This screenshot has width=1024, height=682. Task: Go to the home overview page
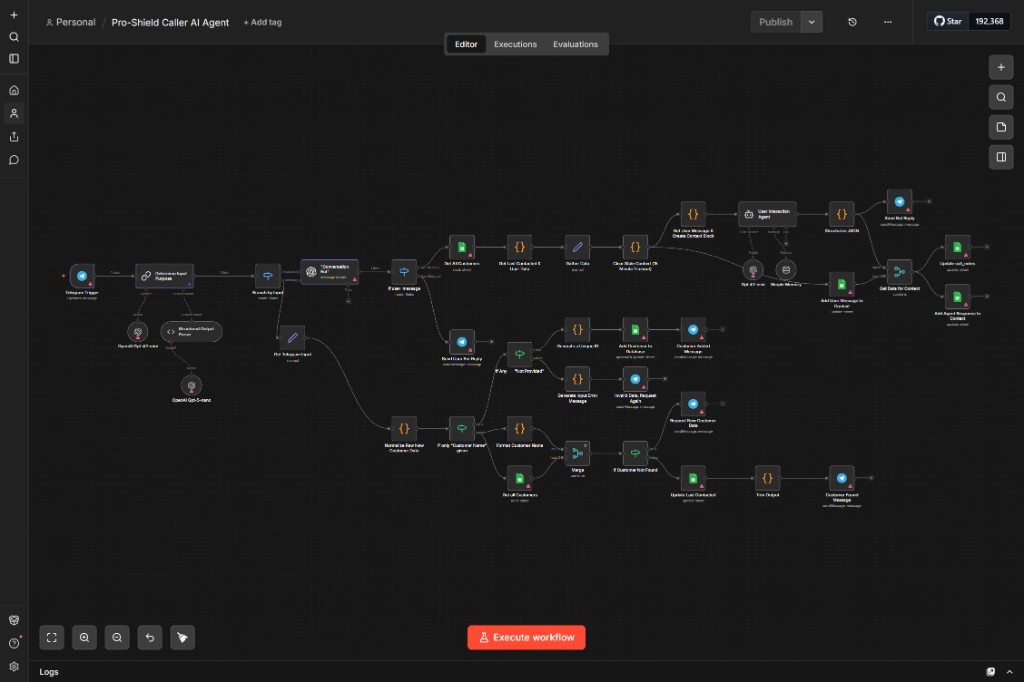click(14, 89)
